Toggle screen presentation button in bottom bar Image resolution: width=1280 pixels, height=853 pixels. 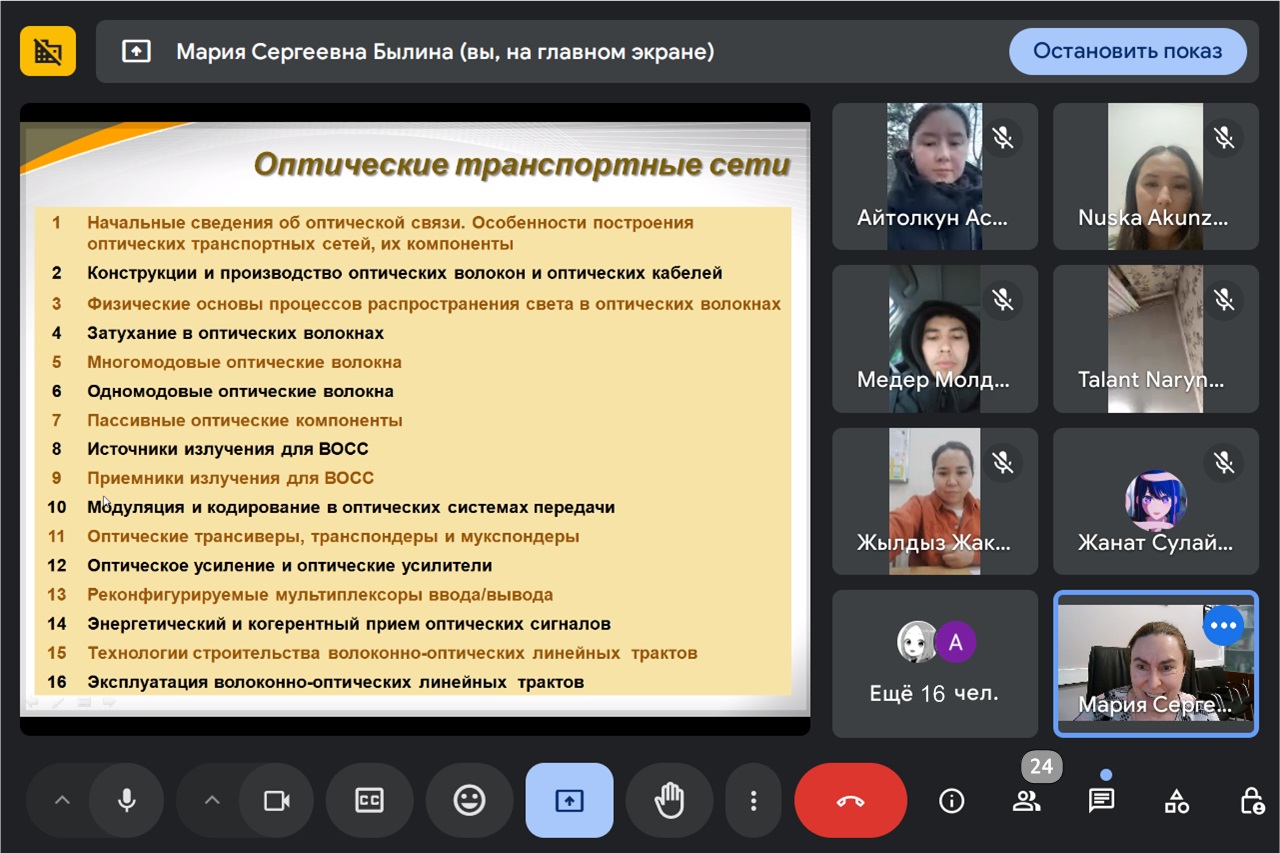click(569, 800)
